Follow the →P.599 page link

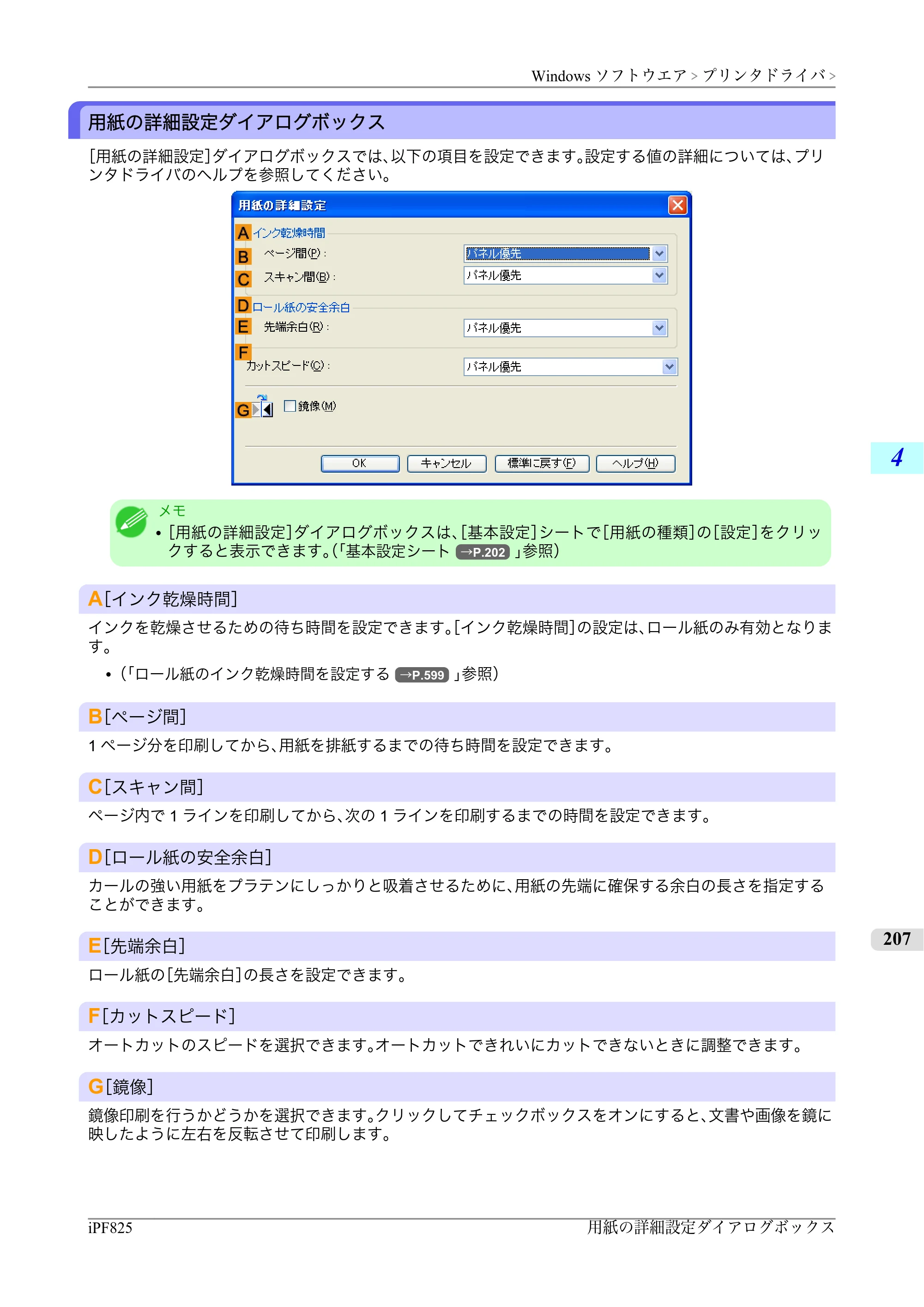pos(422,675)
